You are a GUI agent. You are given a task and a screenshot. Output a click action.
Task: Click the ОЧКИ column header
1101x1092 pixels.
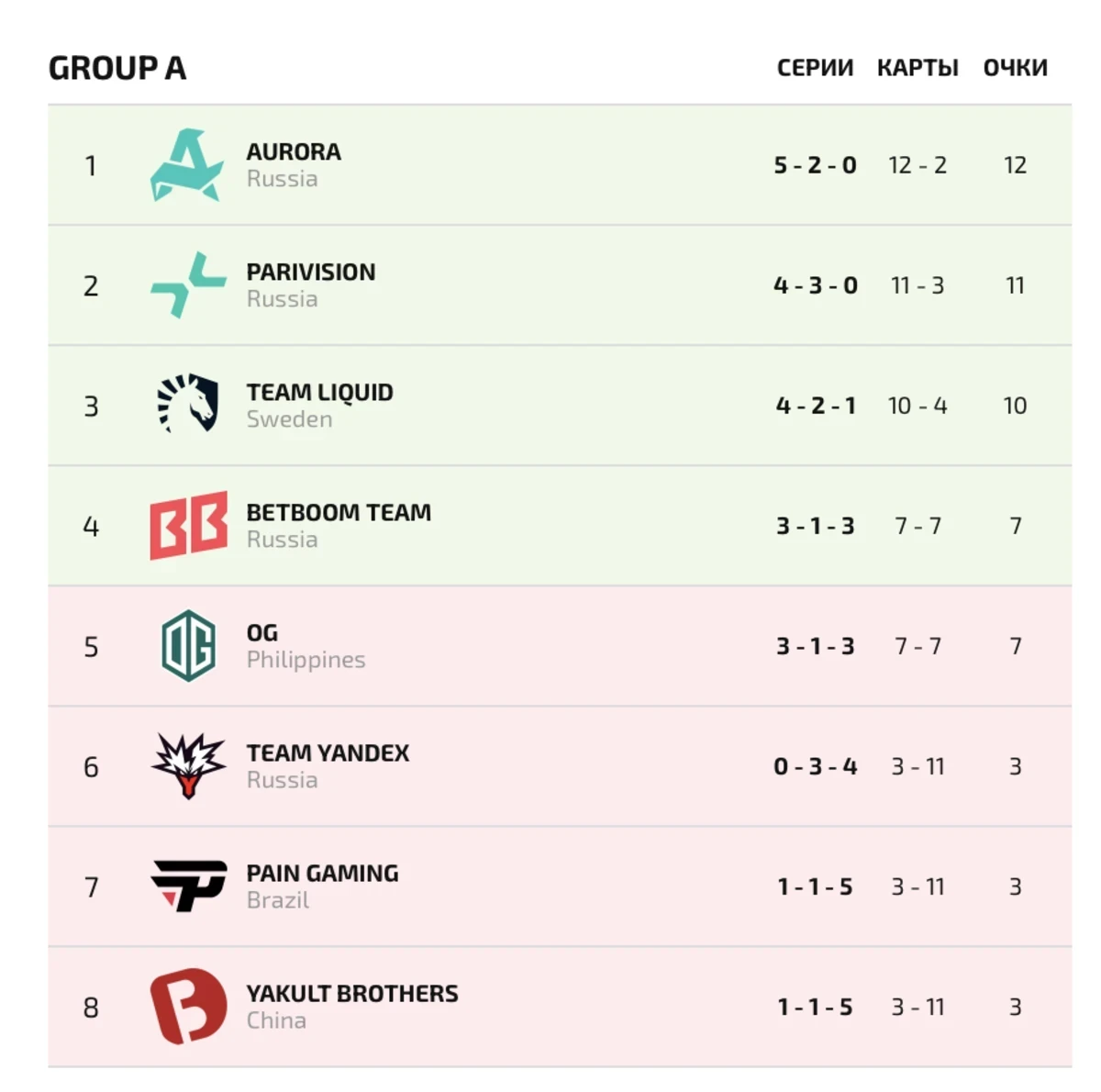tap(1015, 68)
